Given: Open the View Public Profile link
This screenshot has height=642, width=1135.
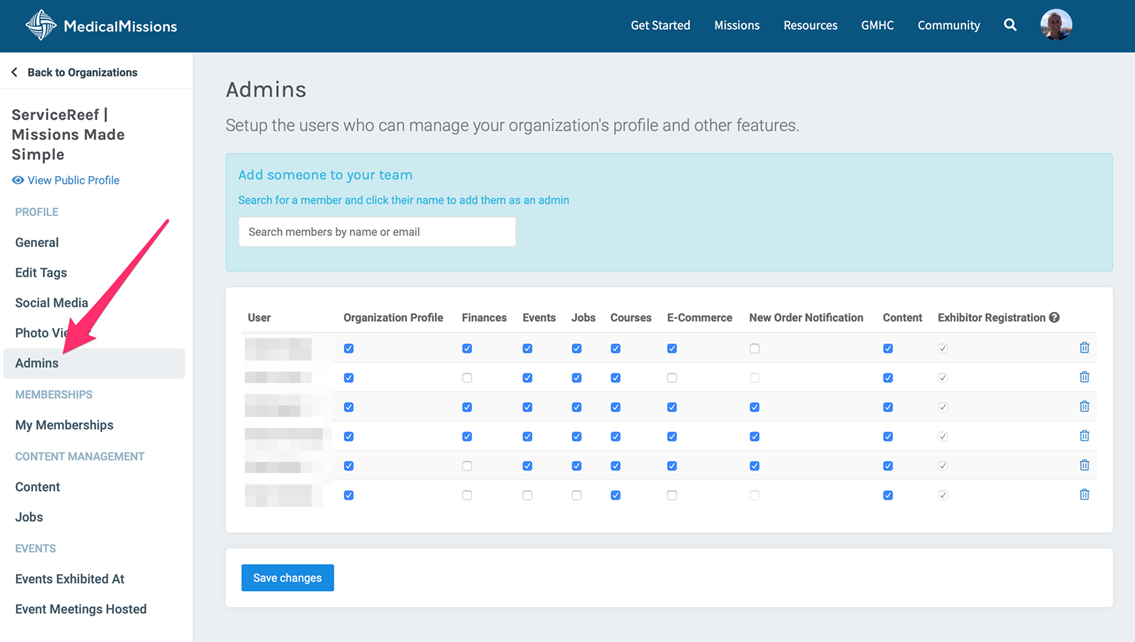Looking at the screenshot, I should pos(73,181).
